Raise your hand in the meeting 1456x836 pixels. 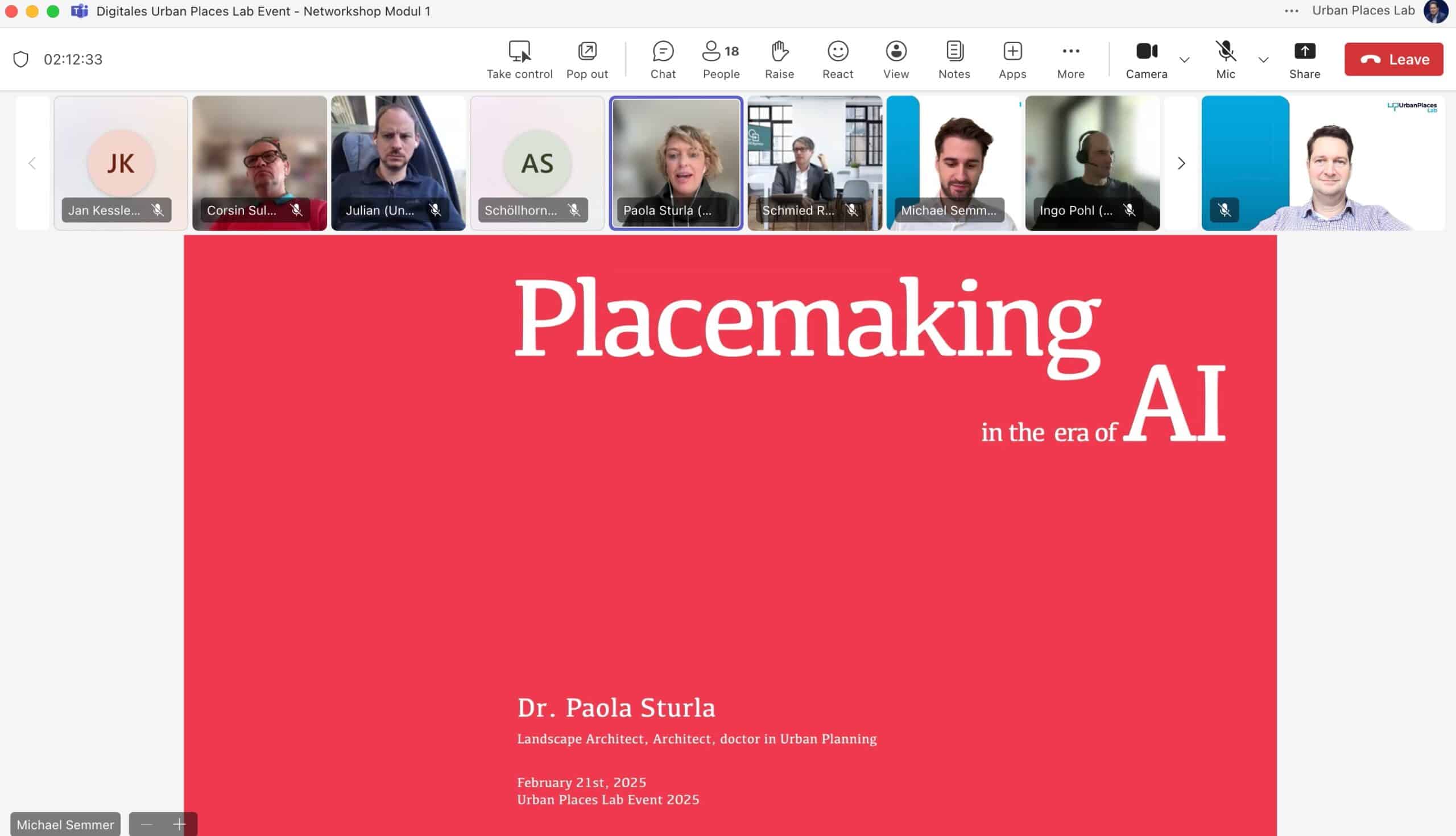(x=779, y=59)
